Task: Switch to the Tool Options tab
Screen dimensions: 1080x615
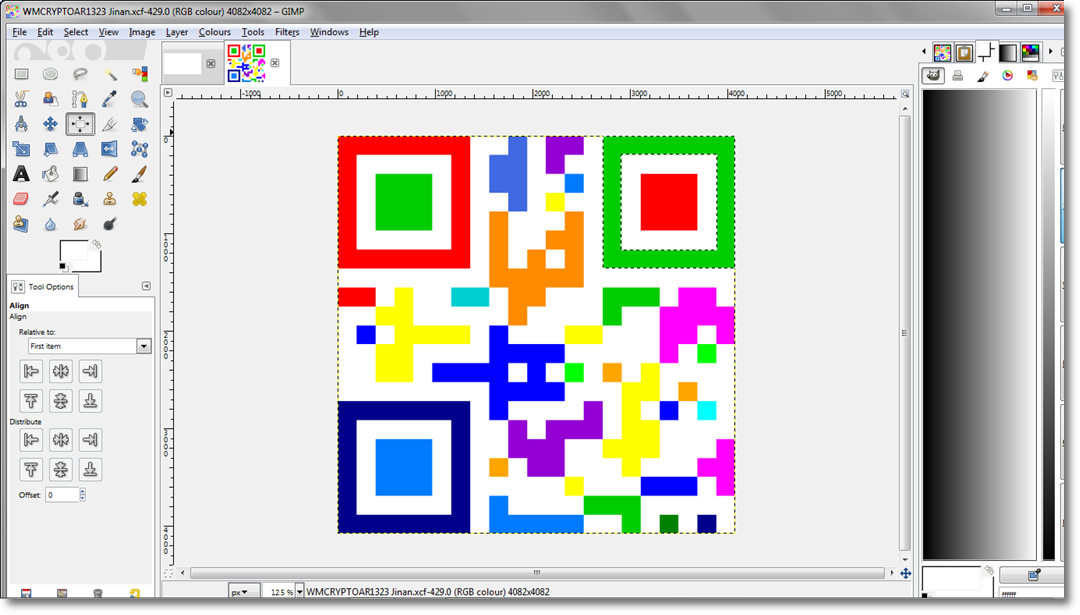Action: click(x=43, y=286)
